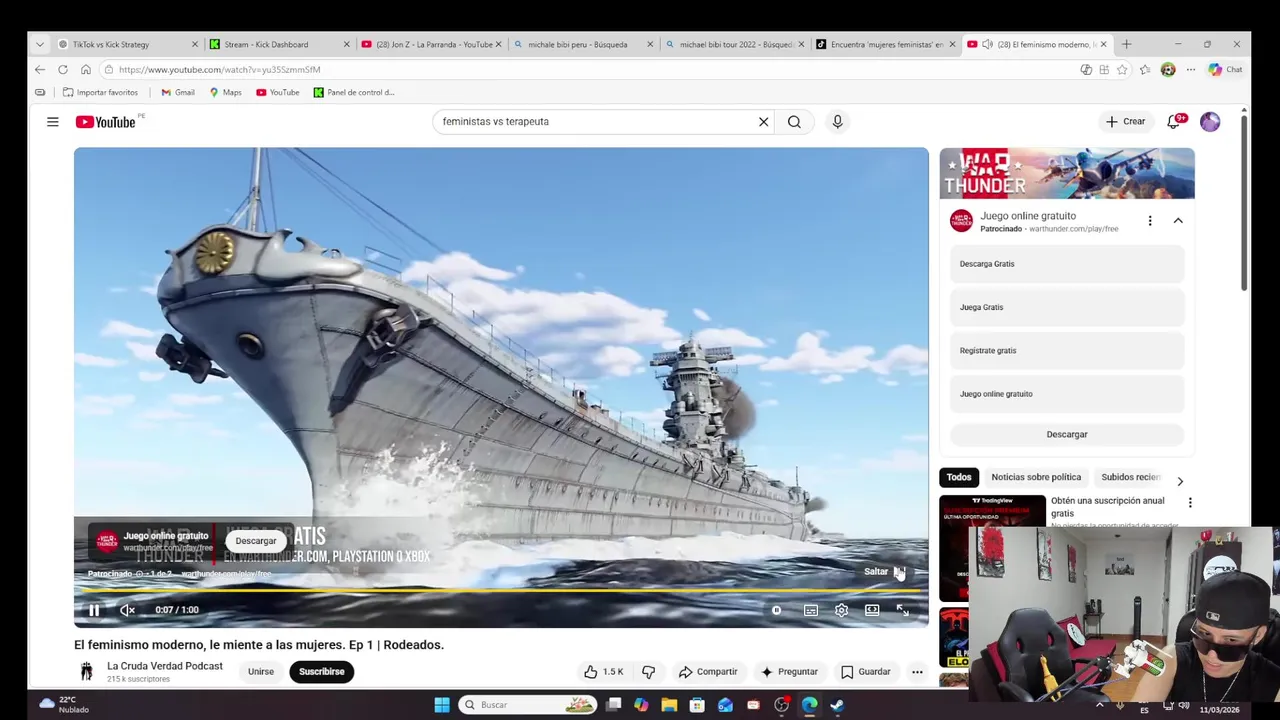Image resolution: width=1280 pixels, height=720 pixels.
Task: Switch to michale bibi peru search tab
Action: tap(583, 44)
